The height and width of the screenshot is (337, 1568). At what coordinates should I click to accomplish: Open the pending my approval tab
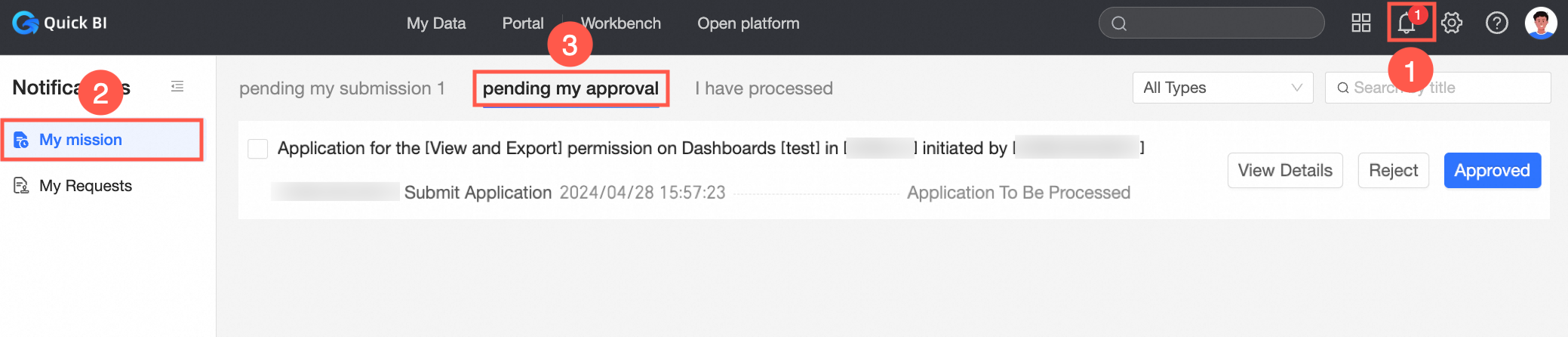click(x=570, y=88)
